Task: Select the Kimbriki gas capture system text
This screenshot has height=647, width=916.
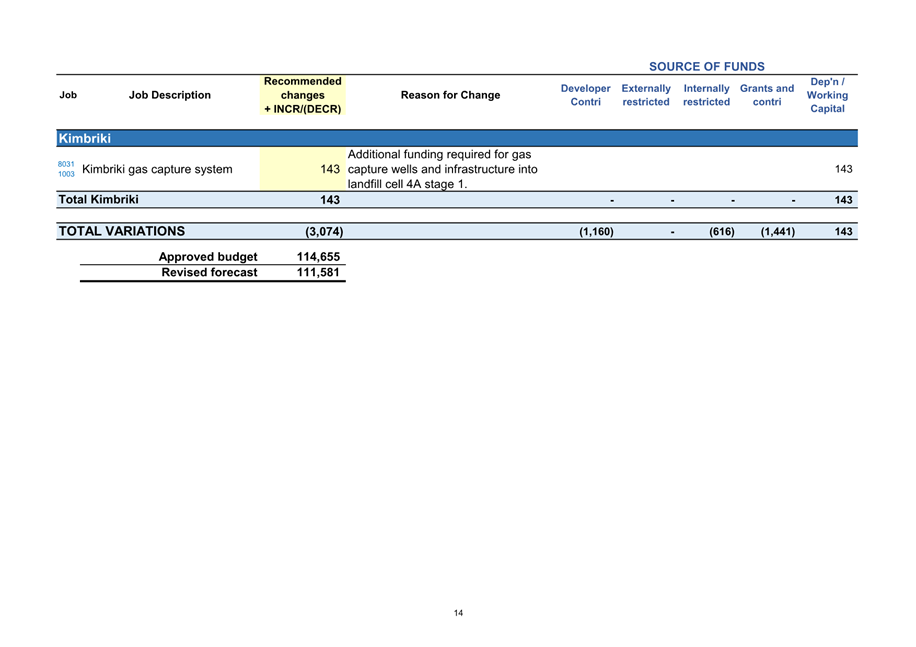Action: (157, 169)
